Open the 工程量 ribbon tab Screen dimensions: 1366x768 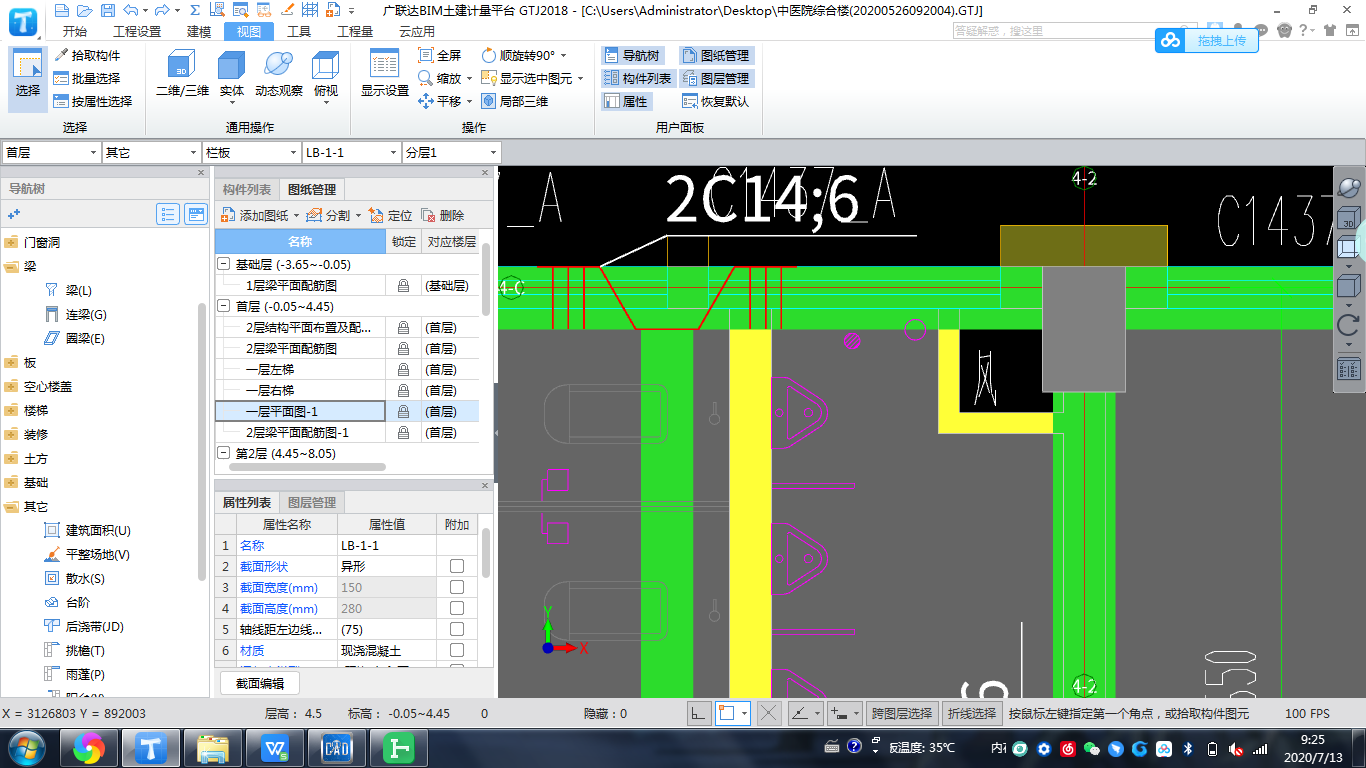coord(355,31)
